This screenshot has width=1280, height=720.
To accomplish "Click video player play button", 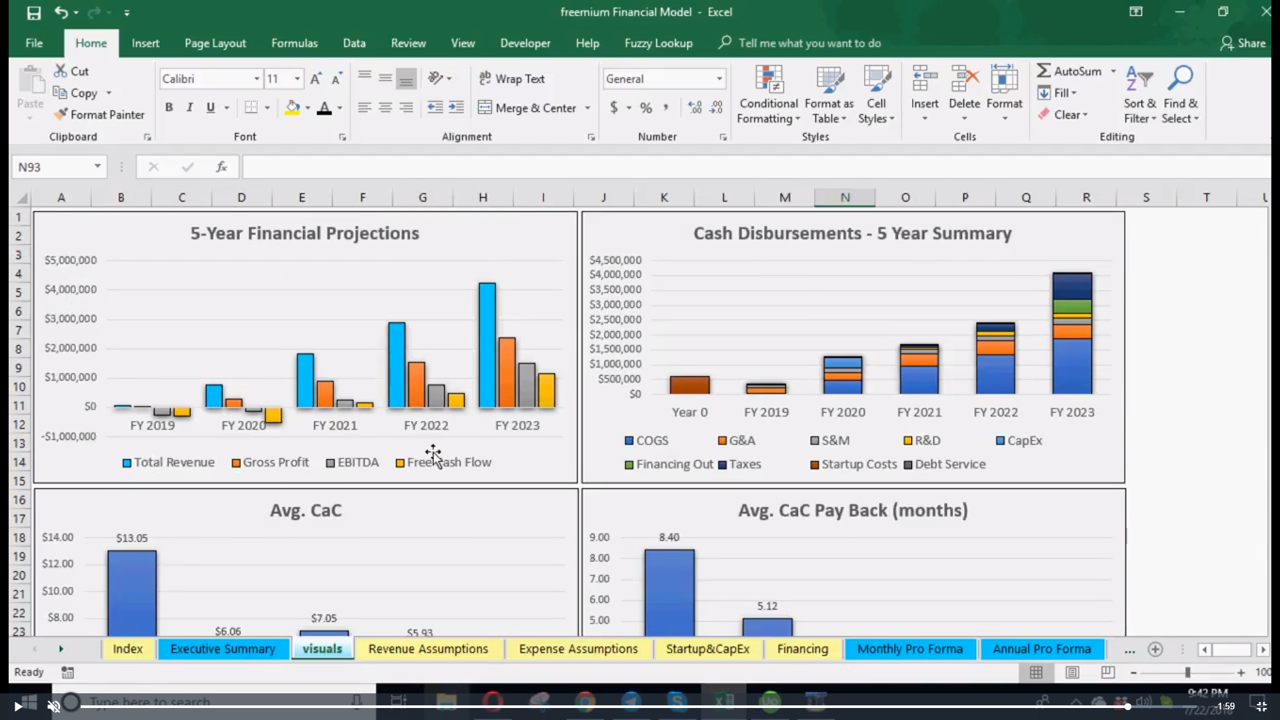I will click(x=17, y=706).
